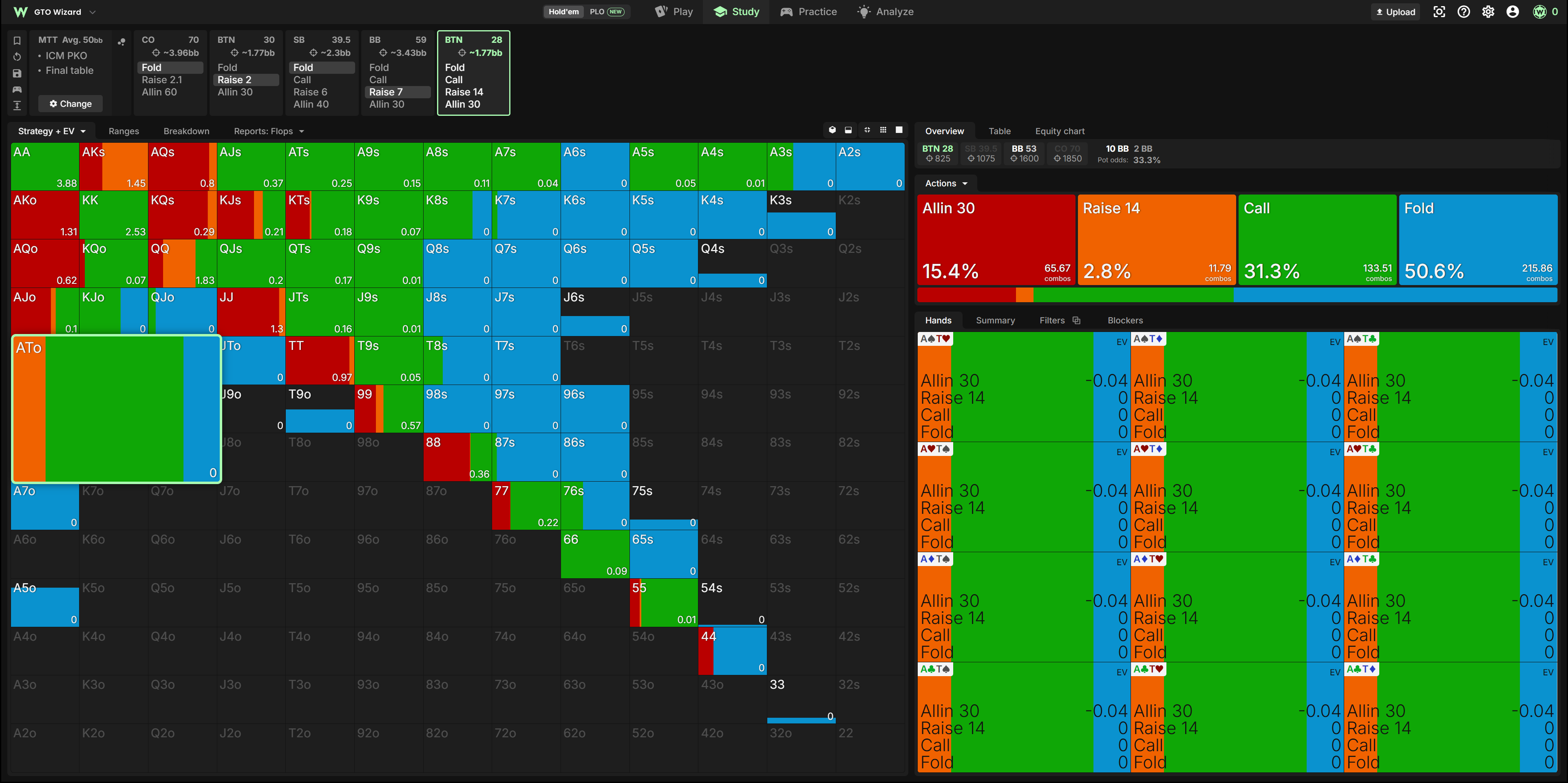Click the blue Fold 50.6% action card

pos(1478,239)
